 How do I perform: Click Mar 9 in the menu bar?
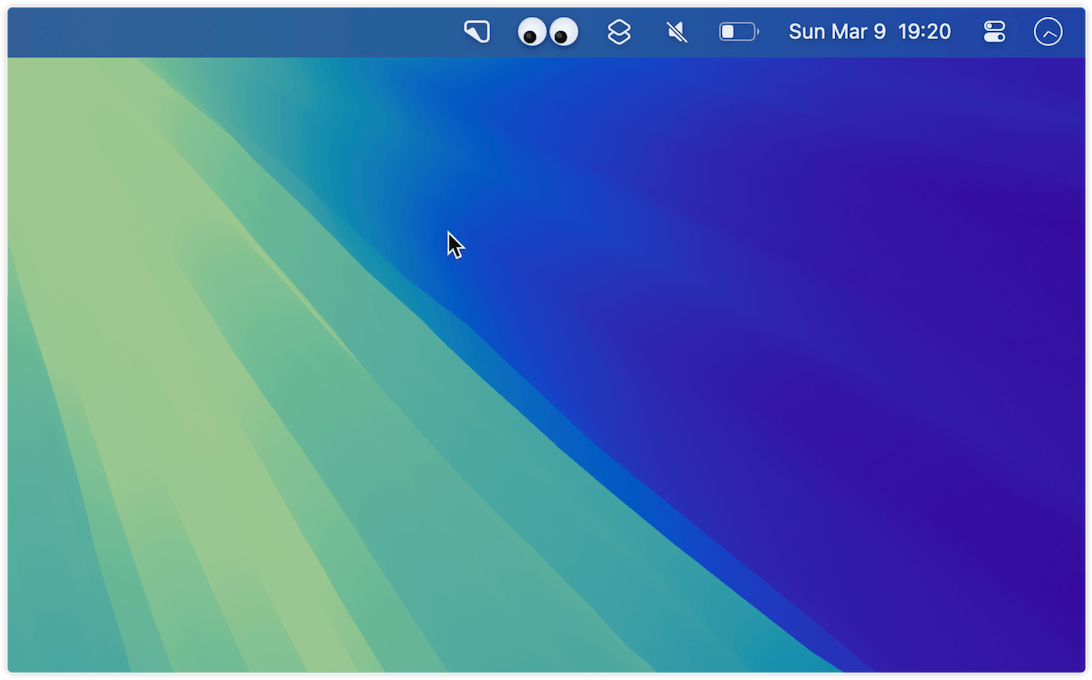(x=858, y=32)
